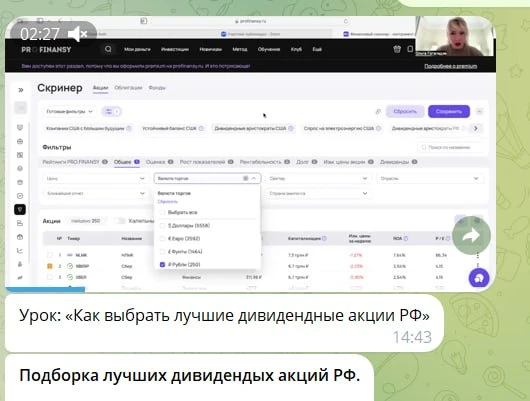Apply the Дивидендные аристократы США preset
This screenshot has height=401, width=530.
pos(254,128)
